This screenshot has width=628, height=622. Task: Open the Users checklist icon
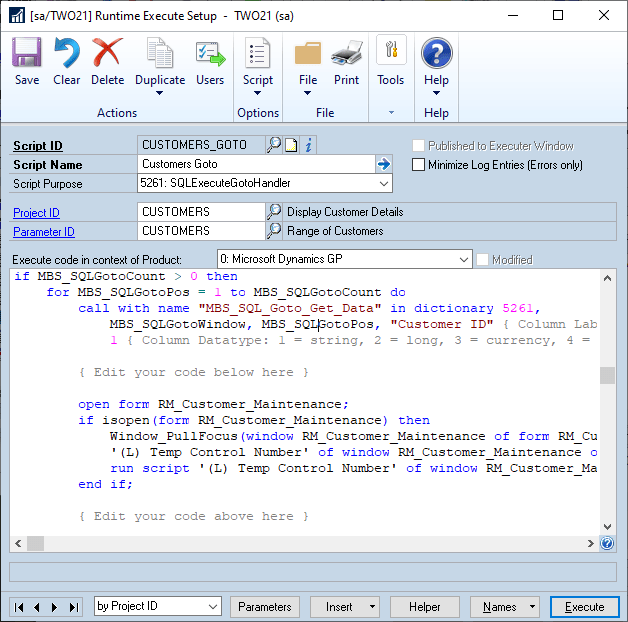tap(210, 54)
